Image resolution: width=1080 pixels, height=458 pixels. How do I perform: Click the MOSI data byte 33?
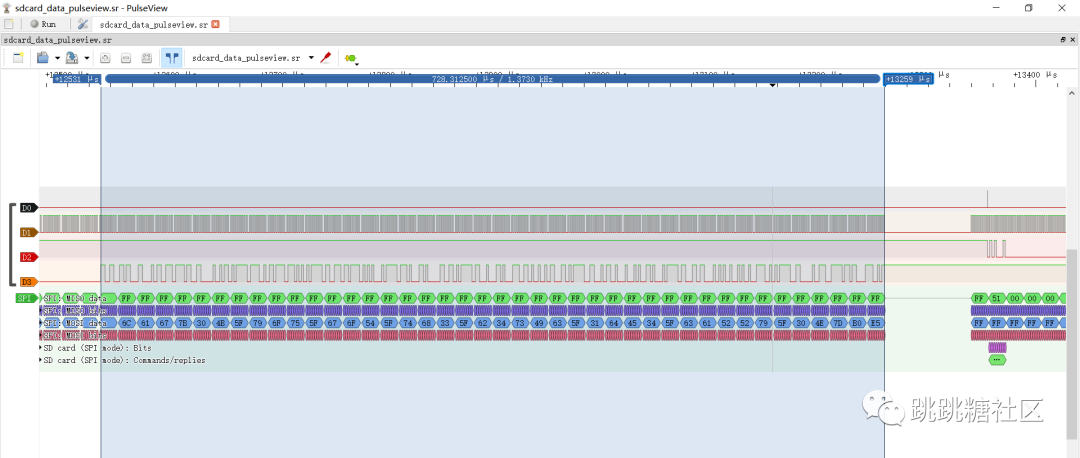445,323
